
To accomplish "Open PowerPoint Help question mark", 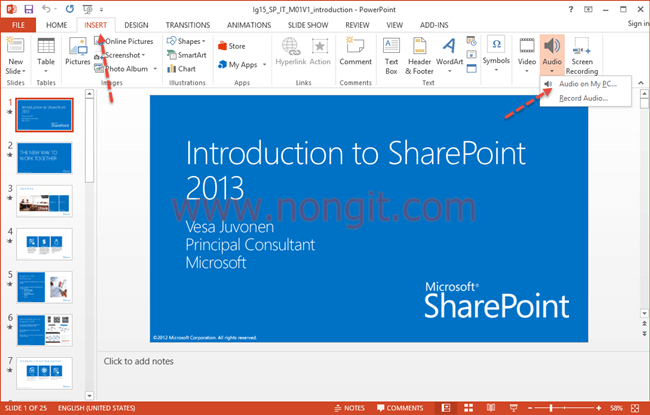I will [x=571, y=9].
